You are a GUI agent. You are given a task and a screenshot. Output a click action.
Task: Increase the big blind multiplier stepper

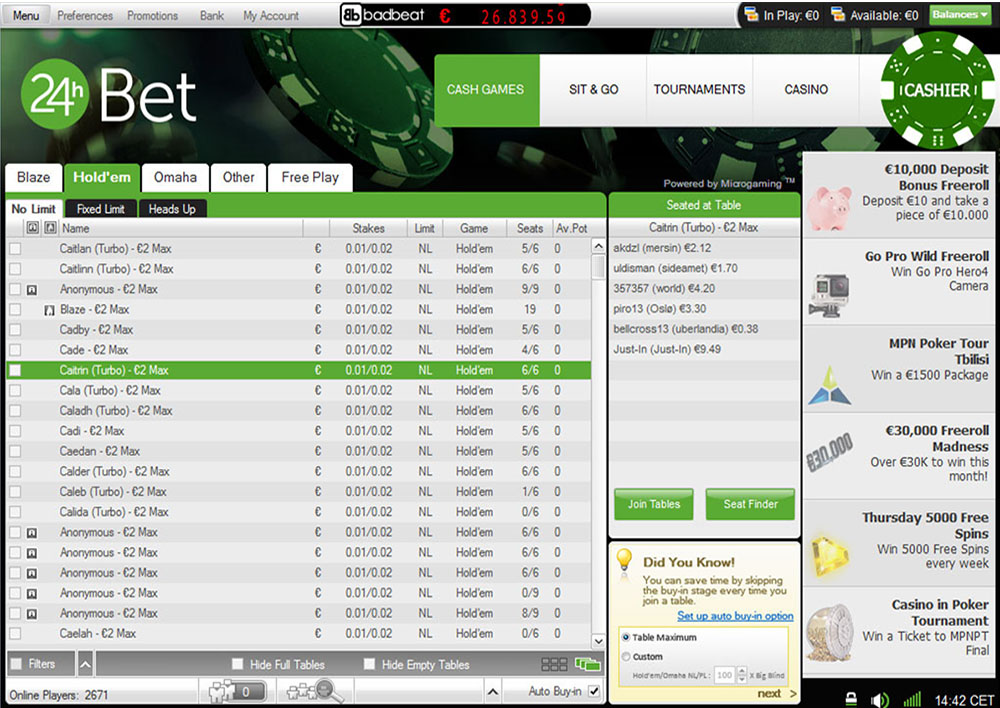[741, 671]
